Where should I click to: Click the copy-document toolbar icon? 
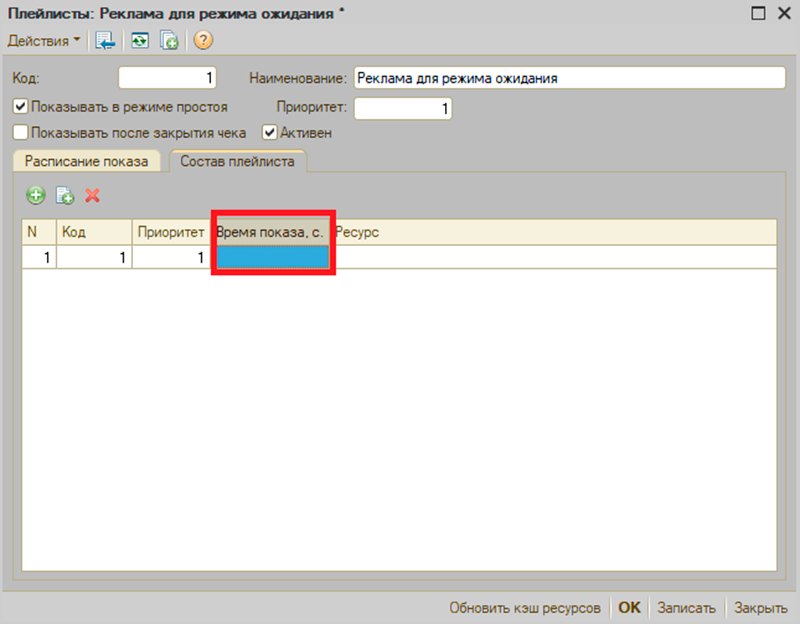point(169,40)
